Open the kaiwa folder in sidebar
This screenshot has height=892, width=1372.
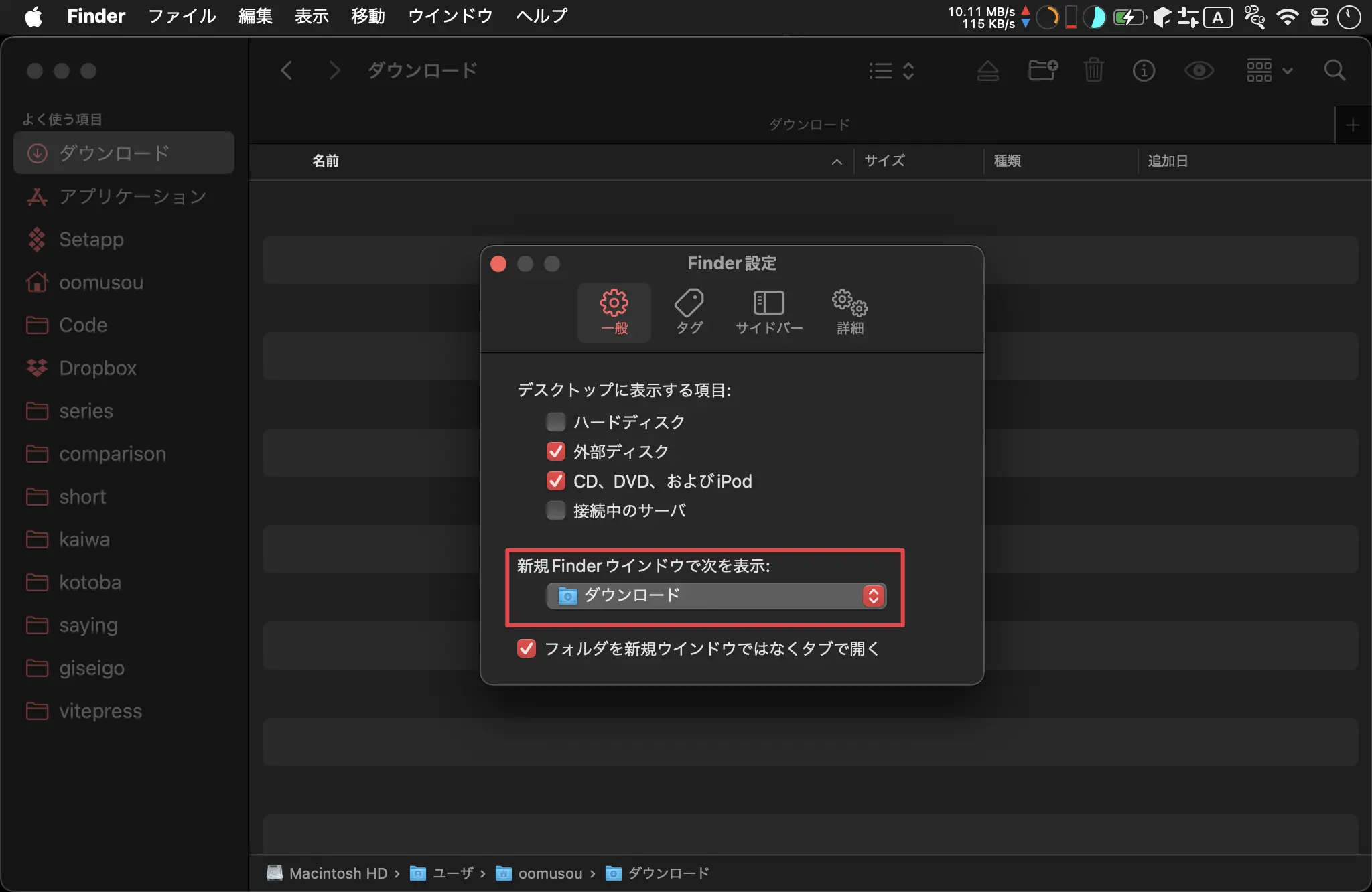pyautogui.click(x=124, y=539)
